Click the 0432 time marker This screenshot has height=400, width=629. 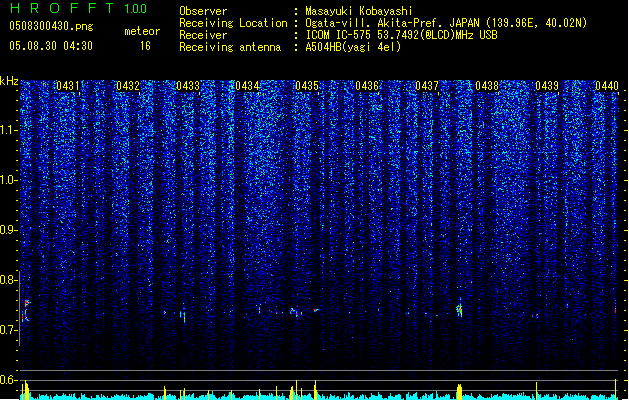(x=128, y=86)
